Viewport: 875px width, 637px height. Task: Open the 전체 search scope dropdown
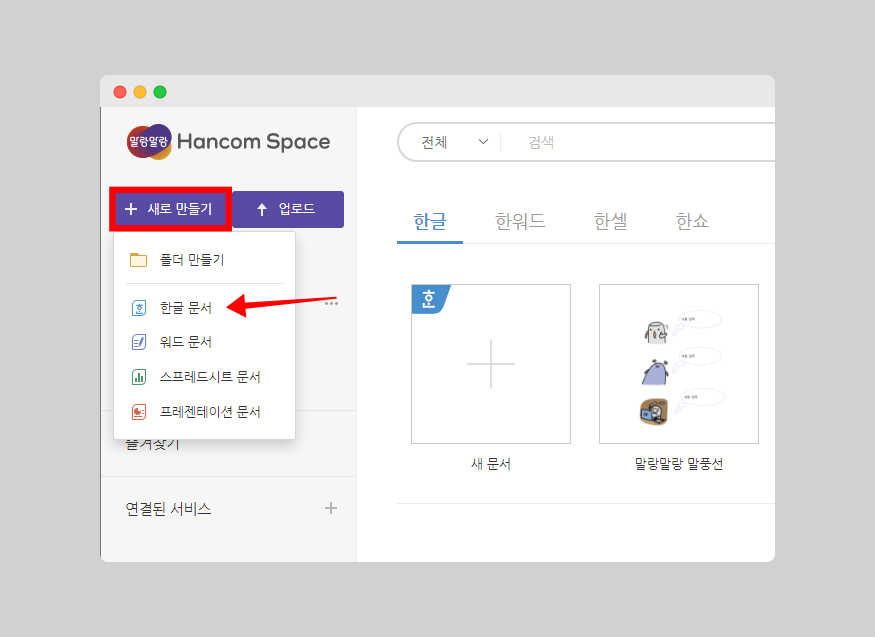(x=454, y=142)
